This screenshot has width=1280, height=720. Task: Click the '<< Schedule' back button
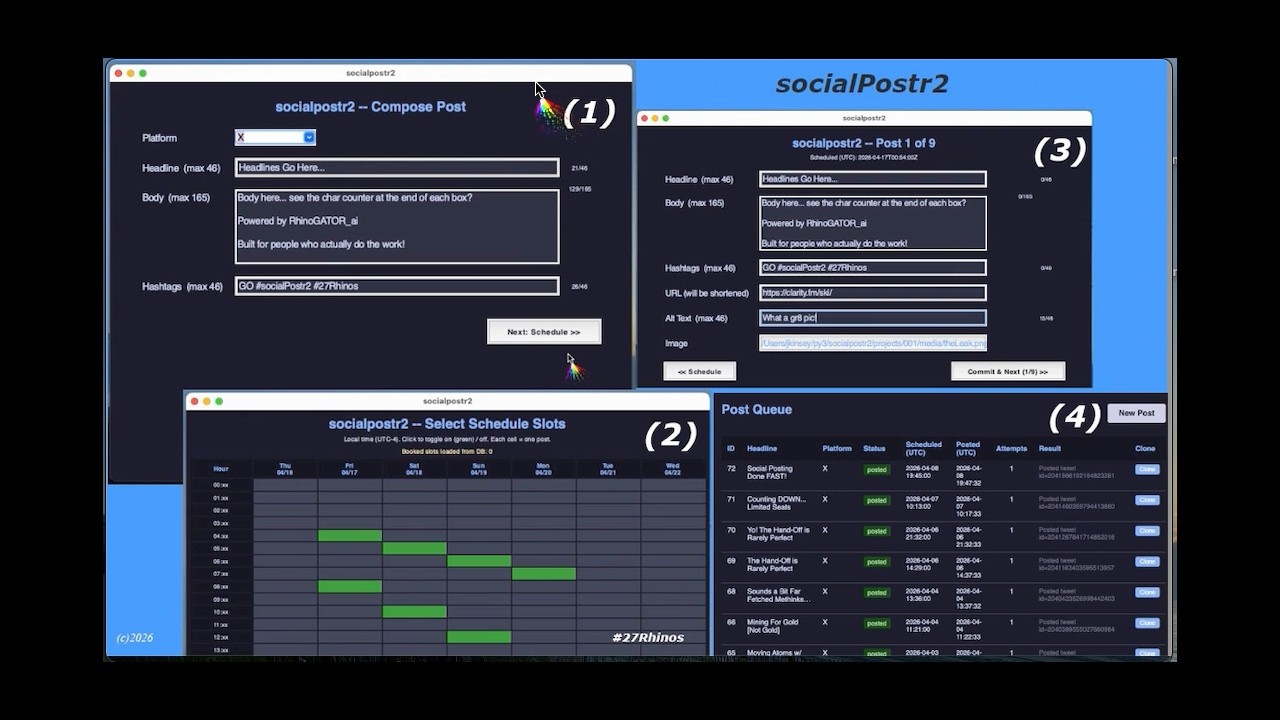[700, 371]
